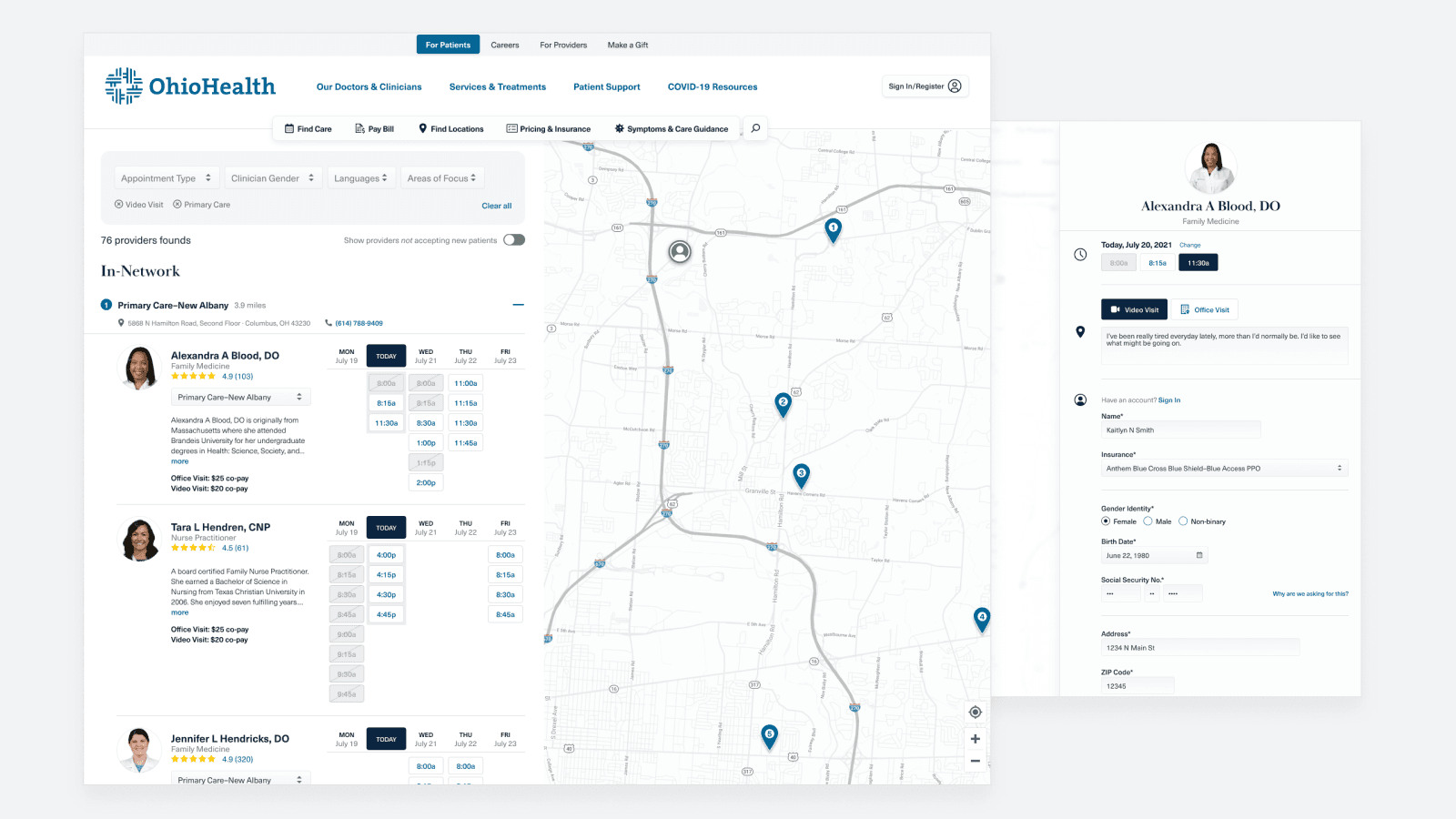Viewport: 1456px width, 819px height.
Task: Toggle show providers not accepting new patients
Action: pos(514,240)
